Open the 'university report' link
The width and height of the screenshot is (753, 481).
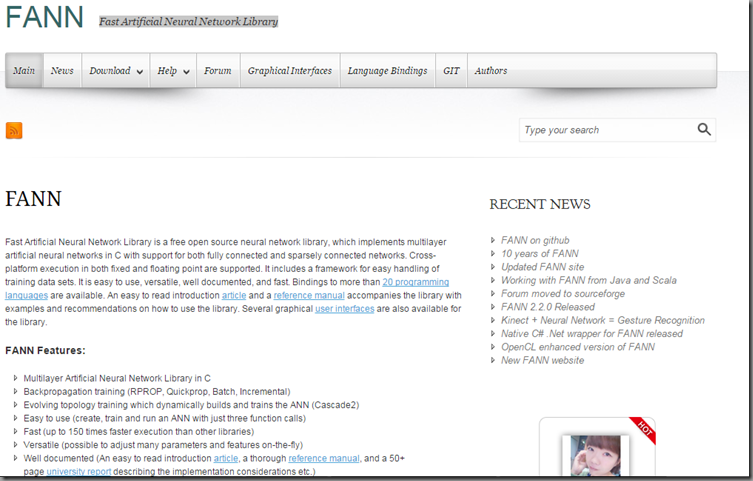tap(79, 472)
